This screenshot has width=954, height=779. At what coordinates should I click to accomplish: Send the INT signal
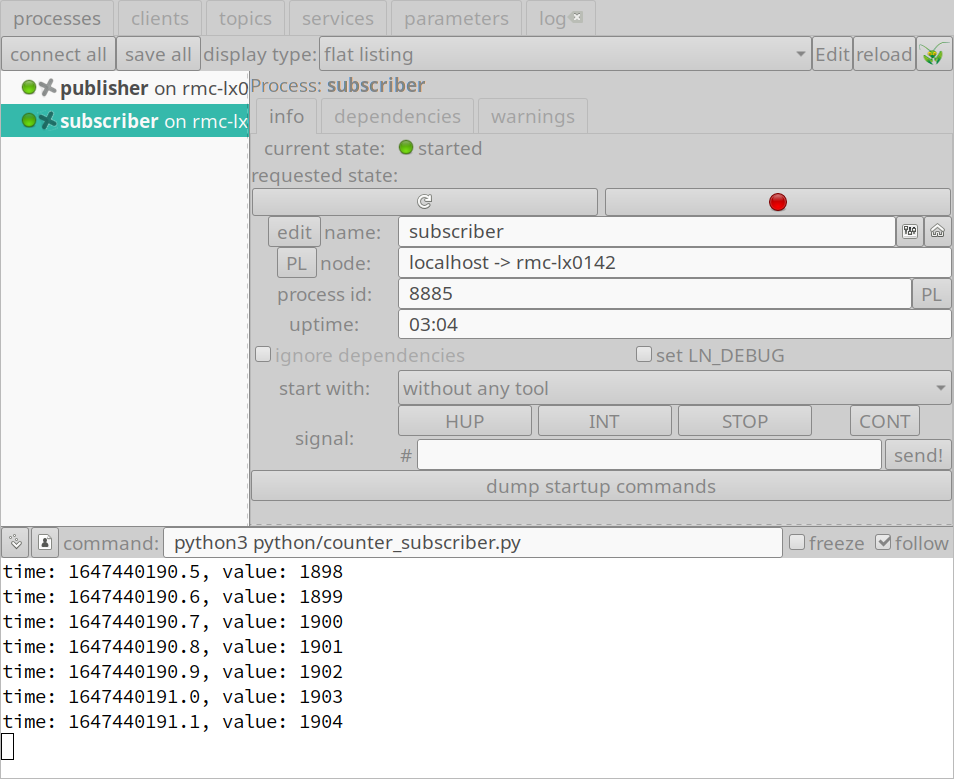point(604,421)
